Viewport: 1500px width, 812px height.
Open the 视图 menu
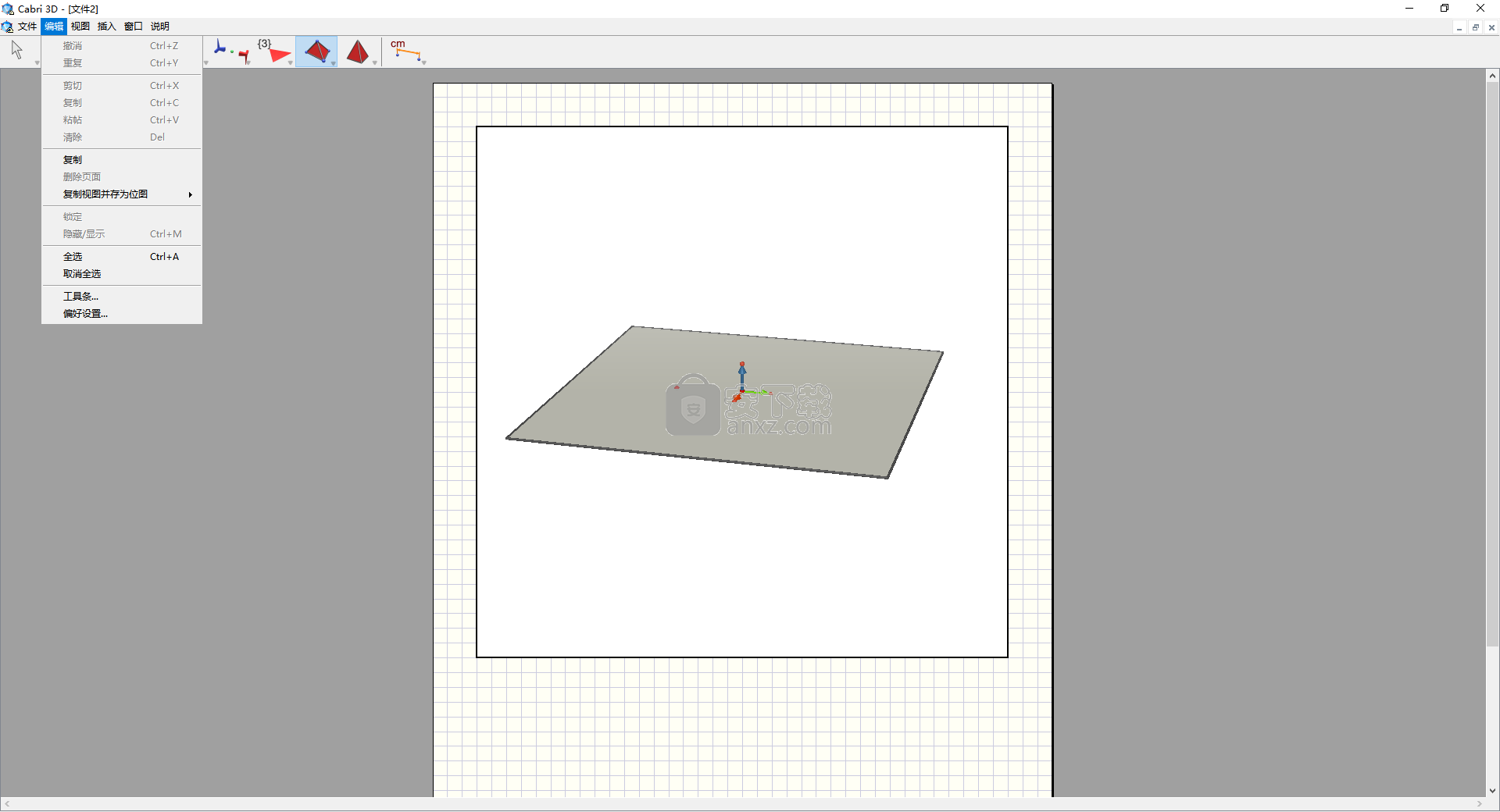pyautogui.click(x=80, y=27)
